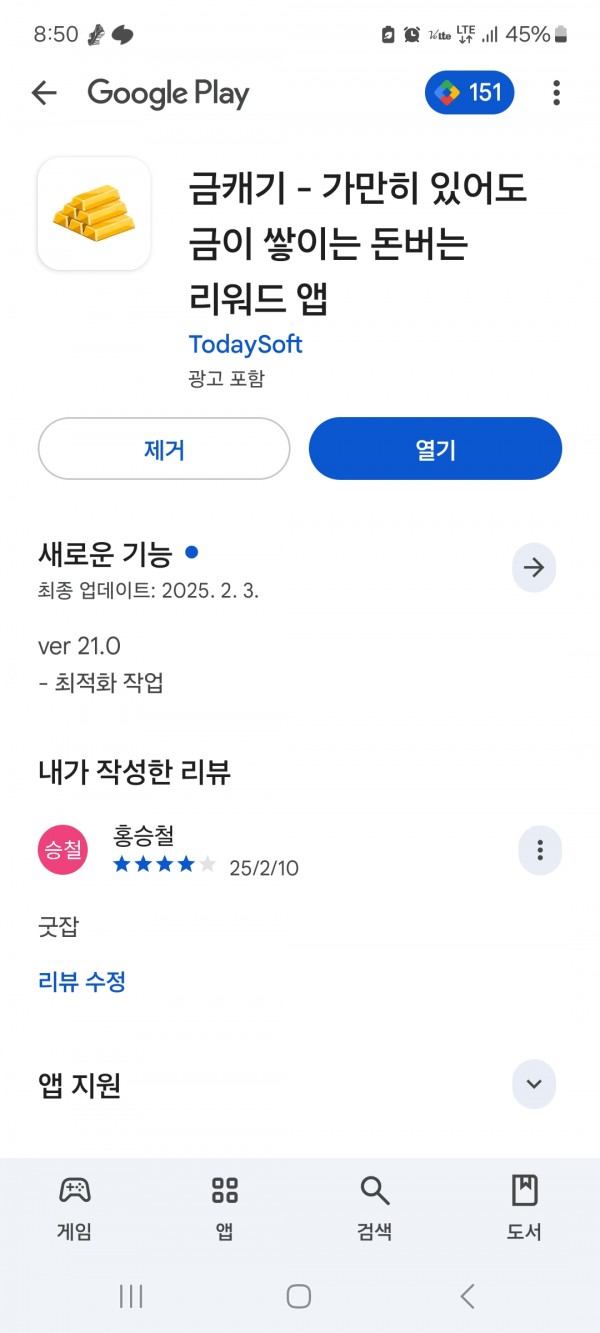
Task: Switch to the 앱 tab
Action: [225, 1208]
